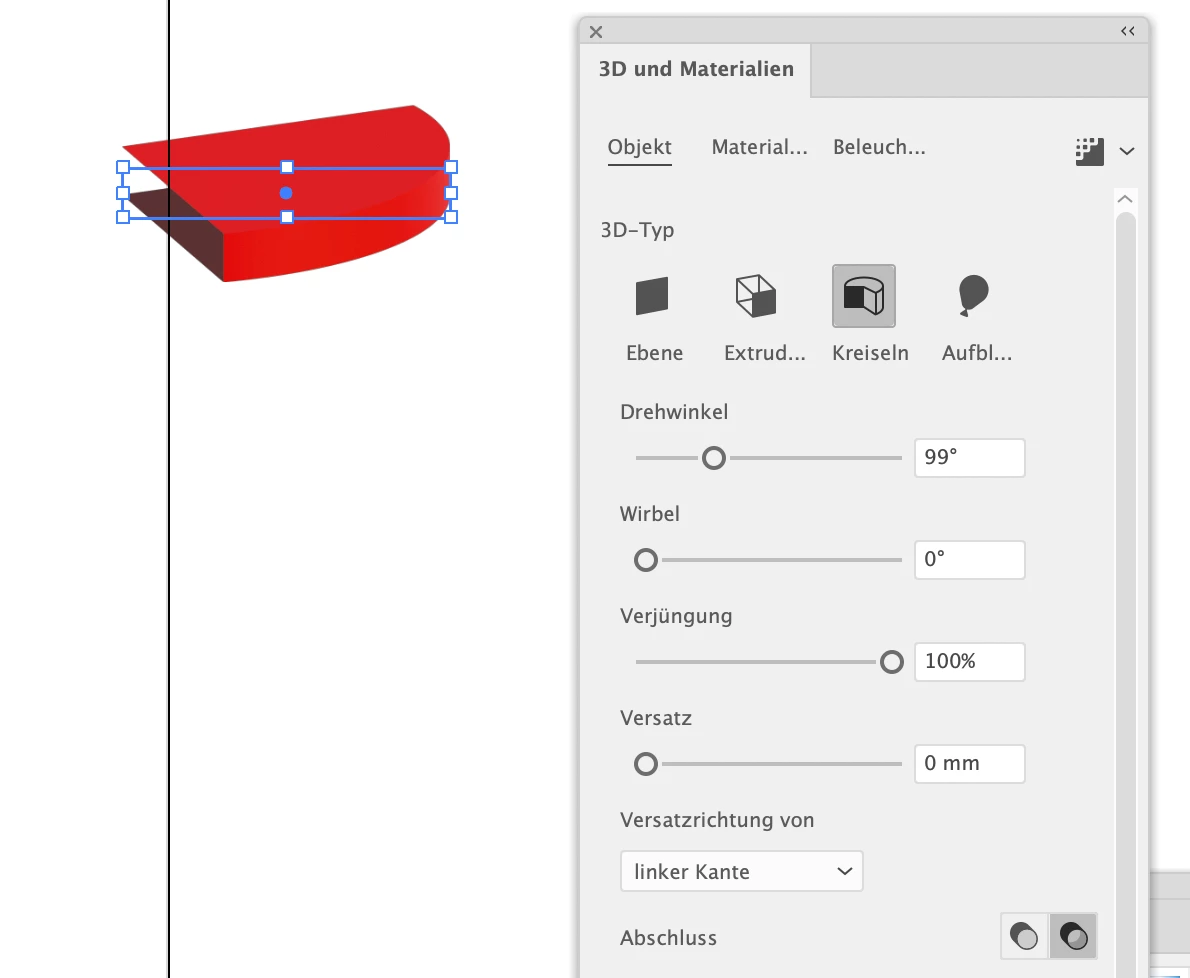Click the Drehwinkel slider handle
Image resolution: width=1190 pixels, height=978 pixels.
click(713, 458)
